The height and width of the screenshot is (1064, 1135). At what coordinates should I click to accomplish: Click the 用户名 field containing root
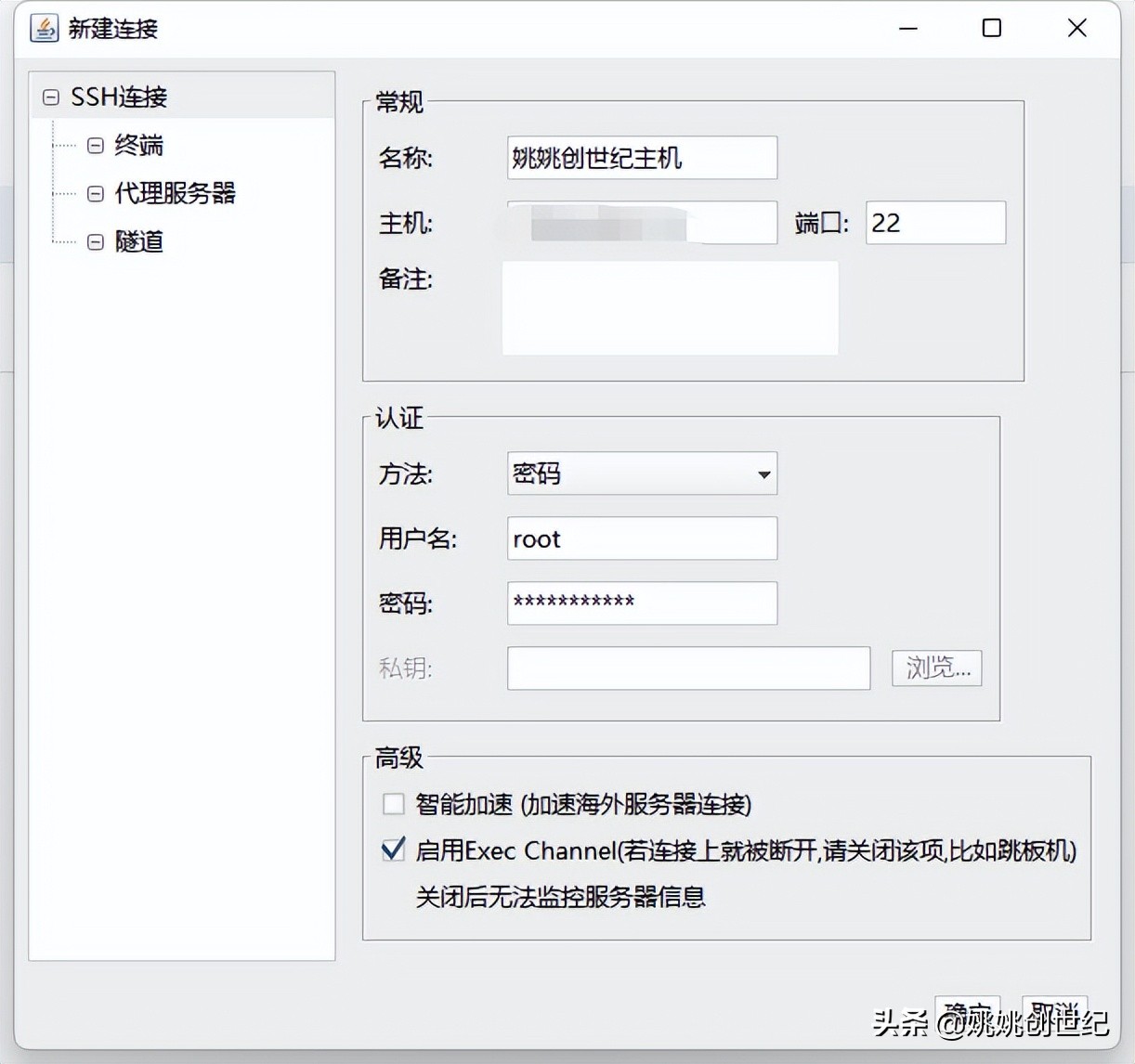(x=641, y=538)
